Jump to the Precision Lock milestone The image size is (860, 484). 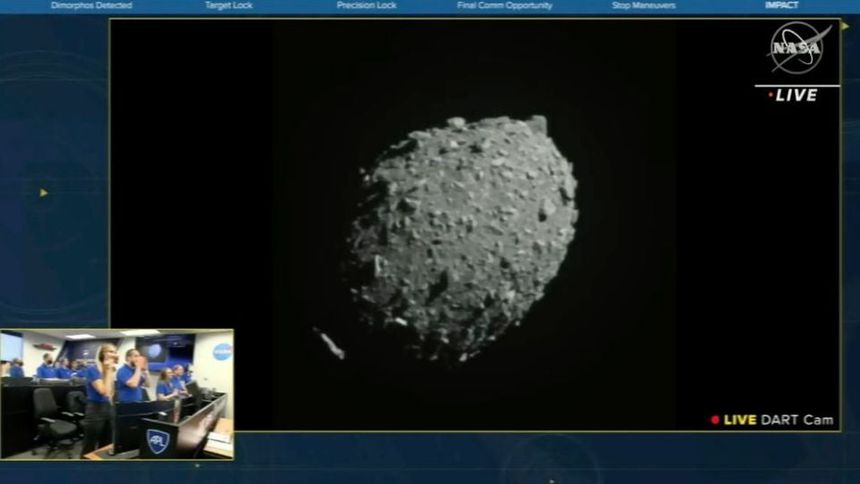point(366,6)
